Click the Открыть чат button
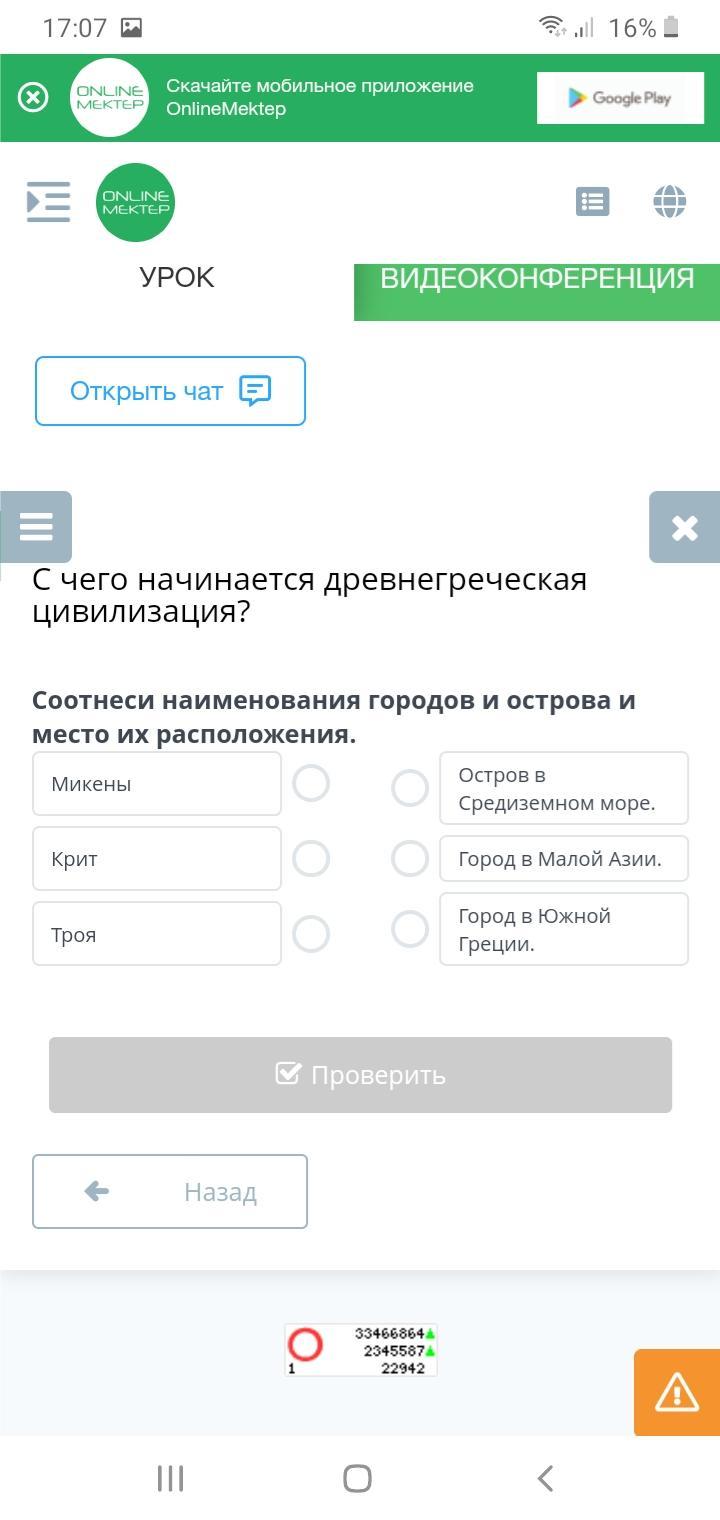Viewport: 720px width, 1520px height. (x=170, y=391)
